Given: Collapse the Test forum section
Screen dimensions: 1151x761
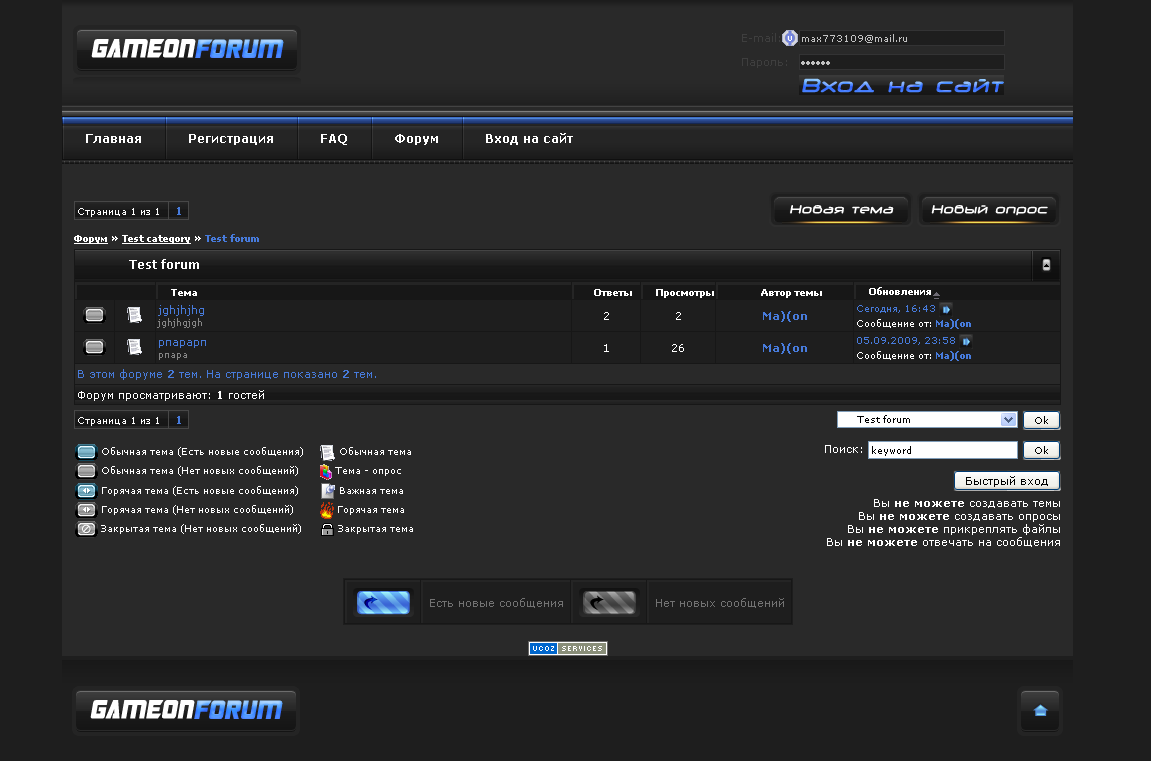Looking at the screenshot, I should 1046,266.
